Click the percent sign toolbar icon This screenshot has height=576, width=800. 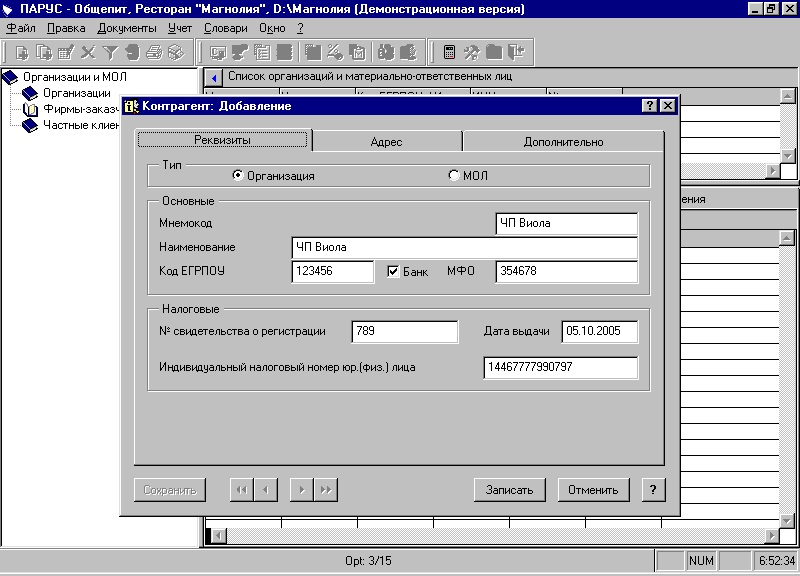click(335, 53)
